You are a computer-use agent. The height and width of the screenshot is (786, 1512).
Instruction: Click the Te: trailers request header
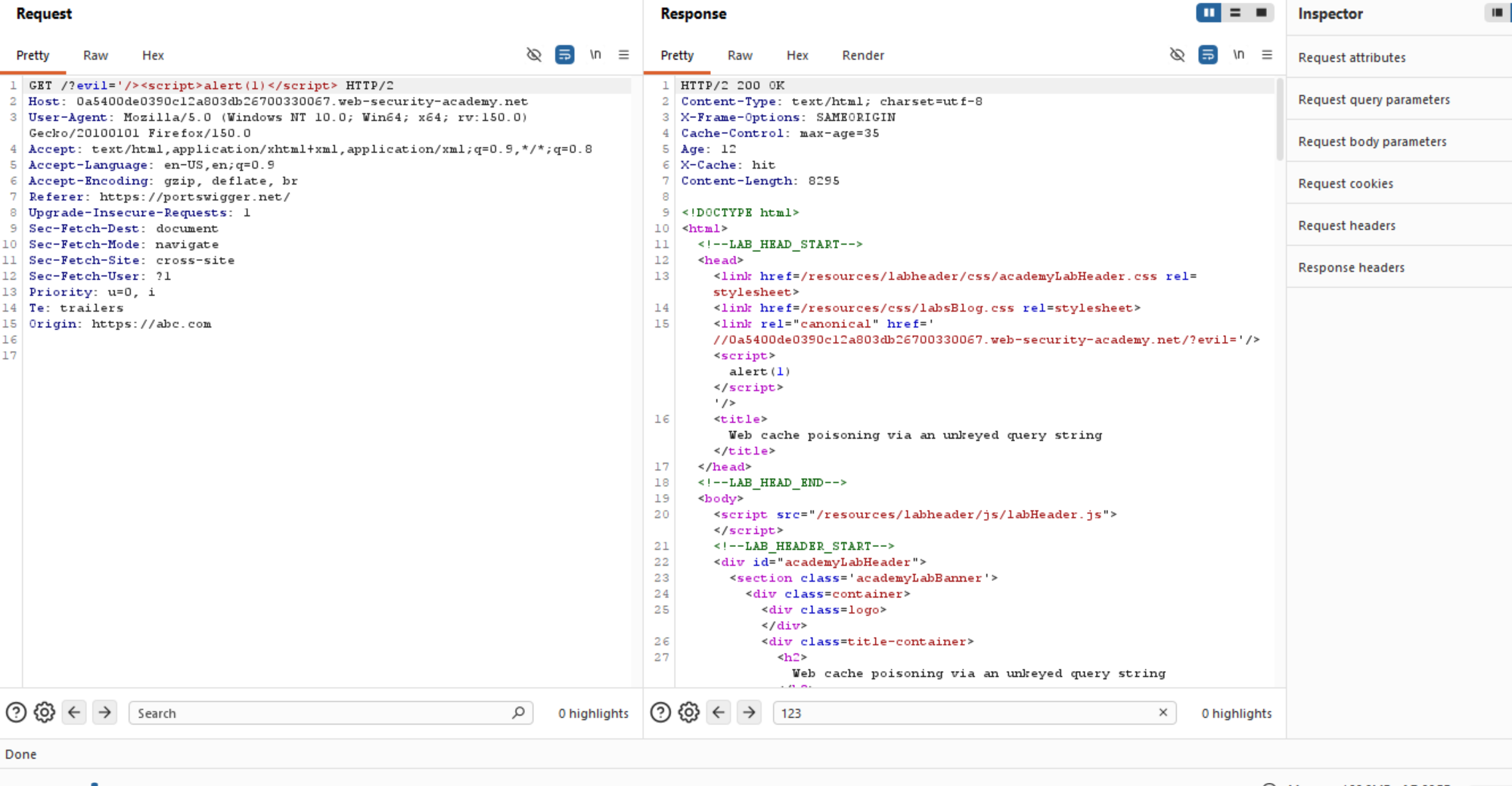(76, 308)
